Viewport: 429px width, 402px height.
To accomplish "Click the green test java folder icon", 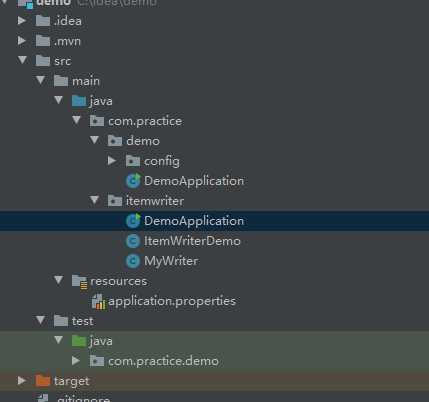I will [79, 341].
